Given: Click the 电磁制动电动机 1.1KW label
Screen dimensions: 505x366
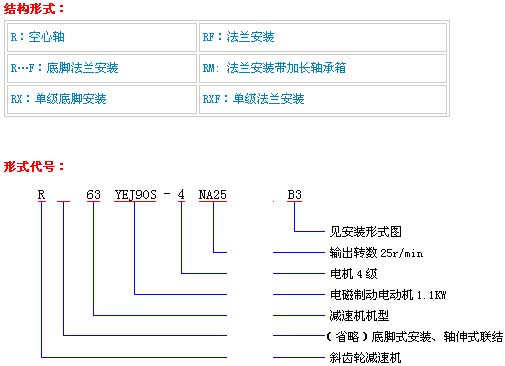Looking at the screenshot, I should pos(388,295).
